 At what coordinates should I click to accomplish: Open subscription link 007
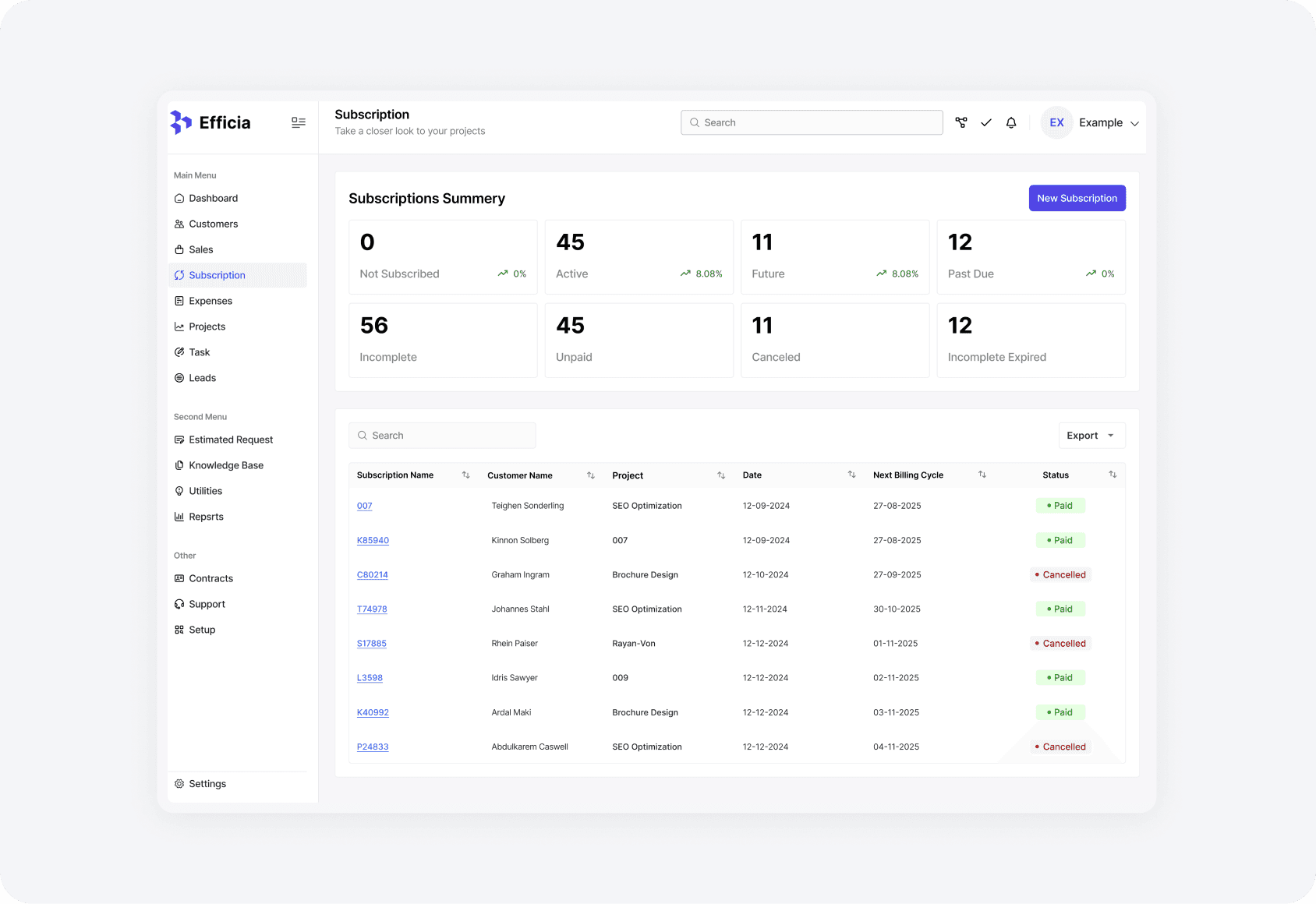point(364,506)
